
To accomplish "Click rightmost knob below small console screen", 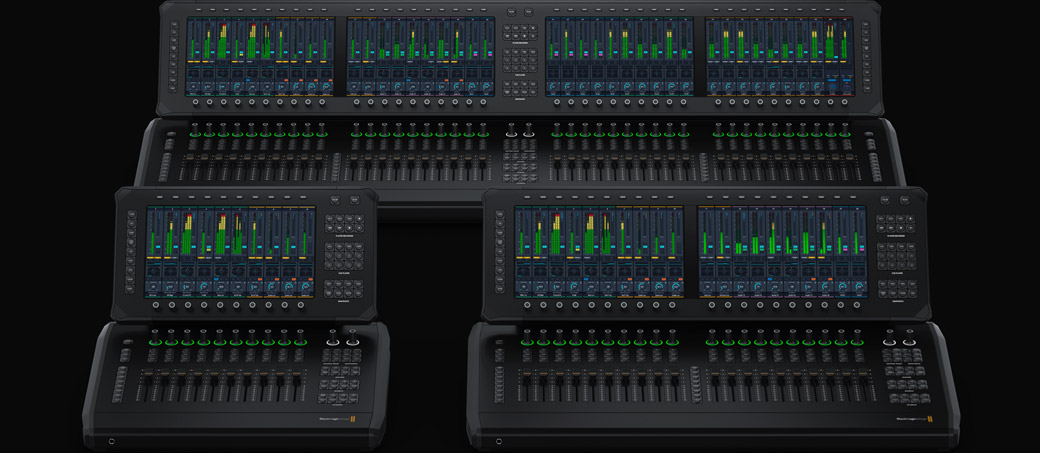I will (300, 306).
